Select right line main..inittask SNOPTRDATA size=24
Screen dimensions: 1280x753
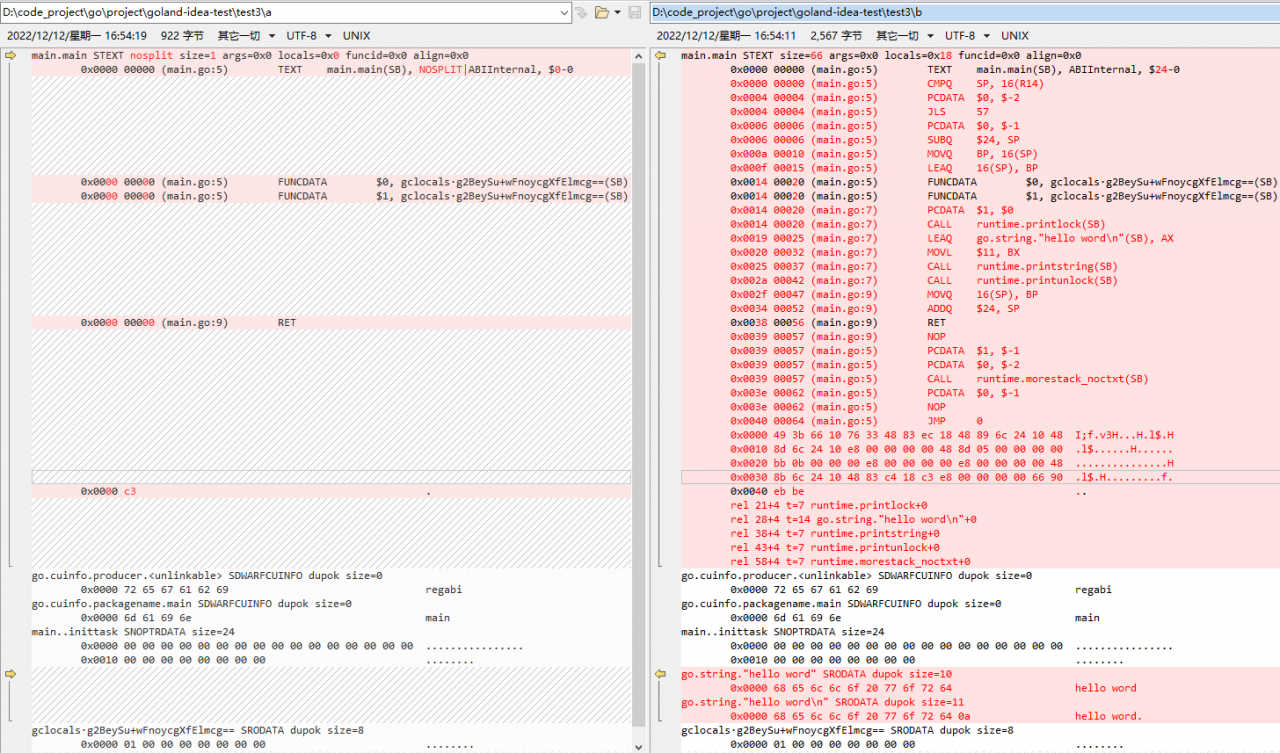pyautogui.click(x=978, y=632)
